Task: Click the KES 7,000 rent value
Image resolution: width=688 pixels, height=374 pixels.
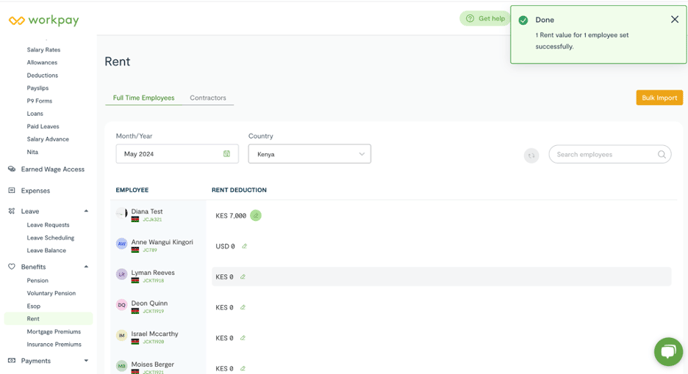Action: pos(231,216)
